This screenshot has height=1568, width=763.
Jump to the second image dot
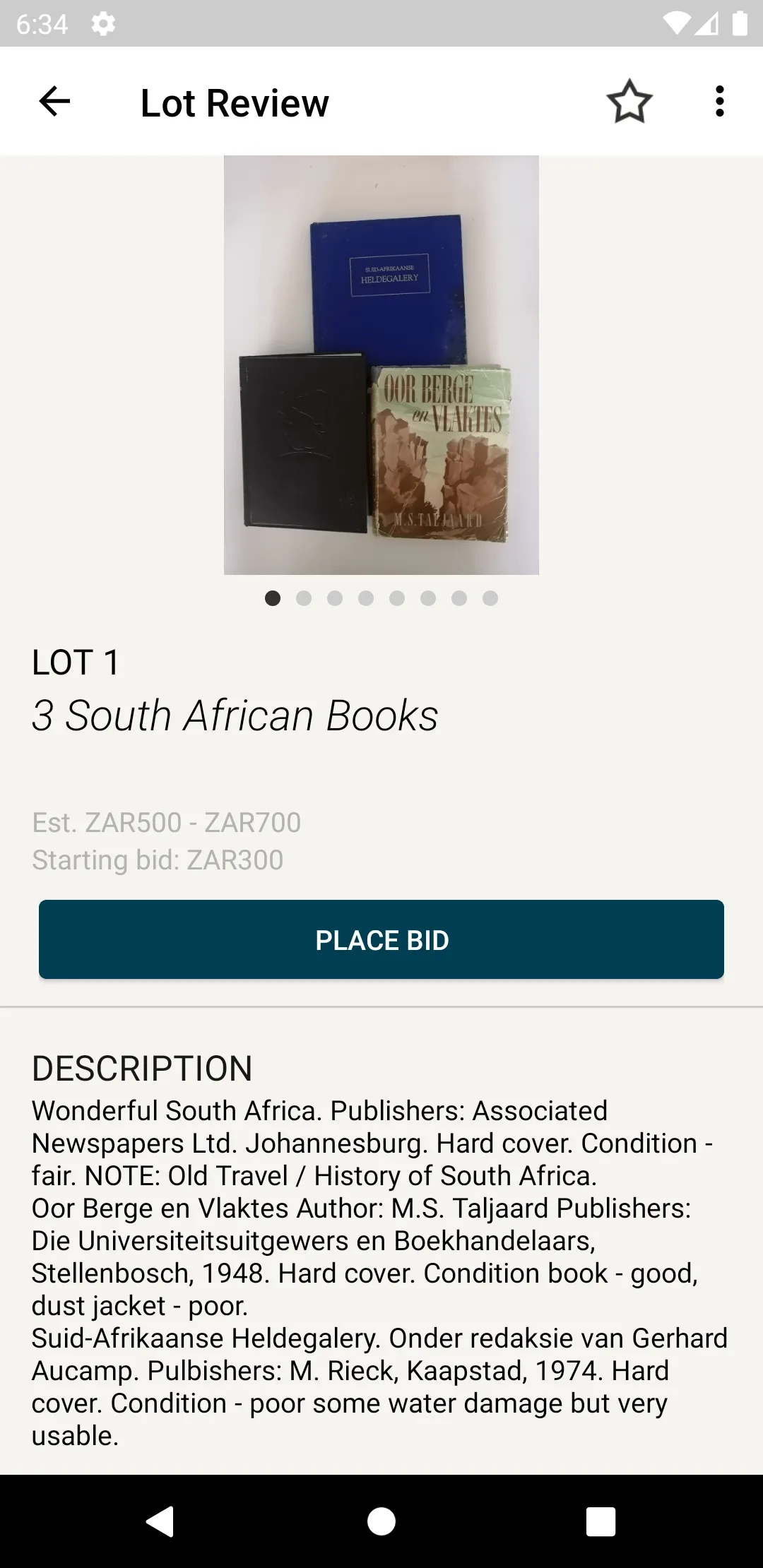(x=304, y=599)
